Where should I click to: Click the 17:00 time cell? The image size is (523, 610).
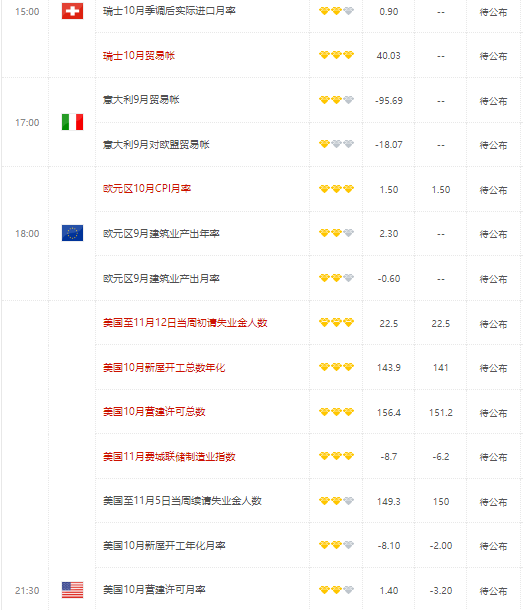point(27,123)
